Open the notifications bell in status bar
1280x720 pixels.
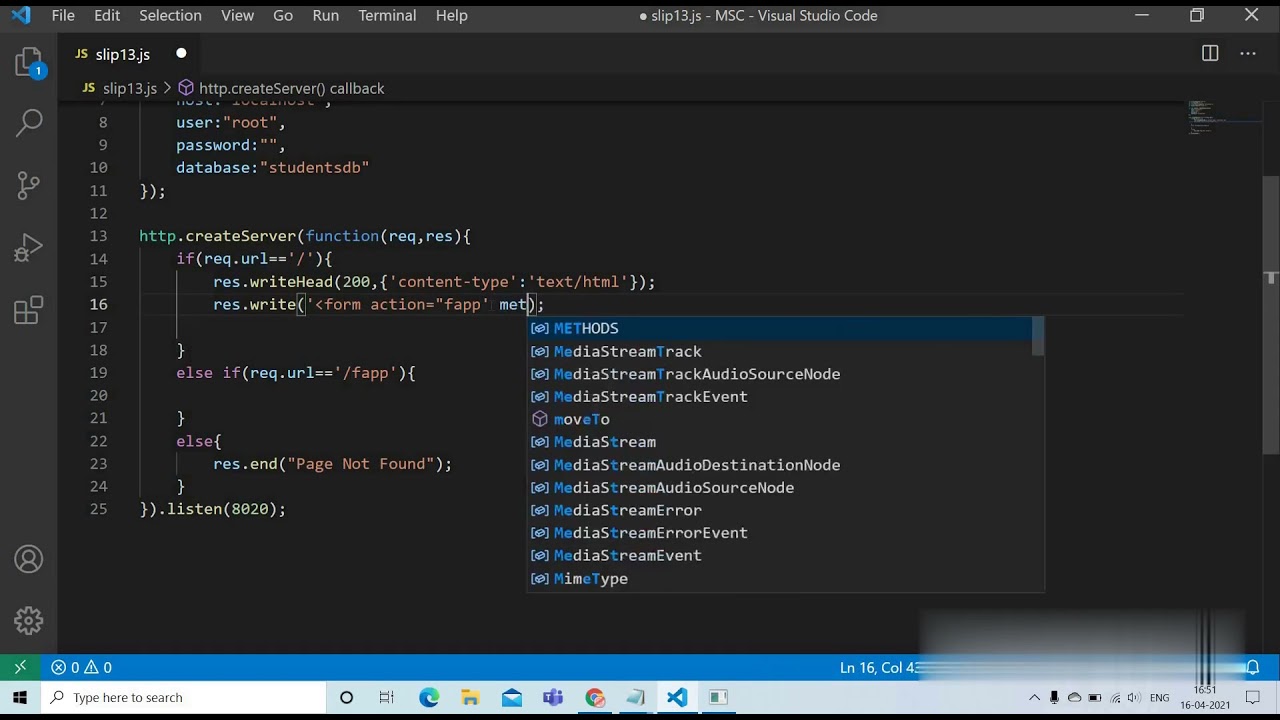click(x=1252, y=667)
